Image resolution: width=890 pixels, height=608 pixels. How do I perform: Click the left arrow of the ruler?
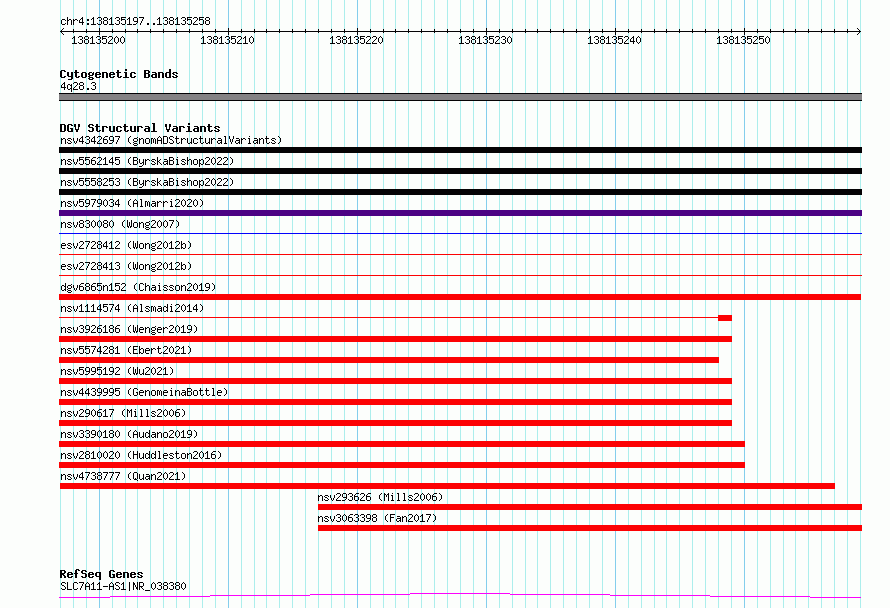click(62, 31)
